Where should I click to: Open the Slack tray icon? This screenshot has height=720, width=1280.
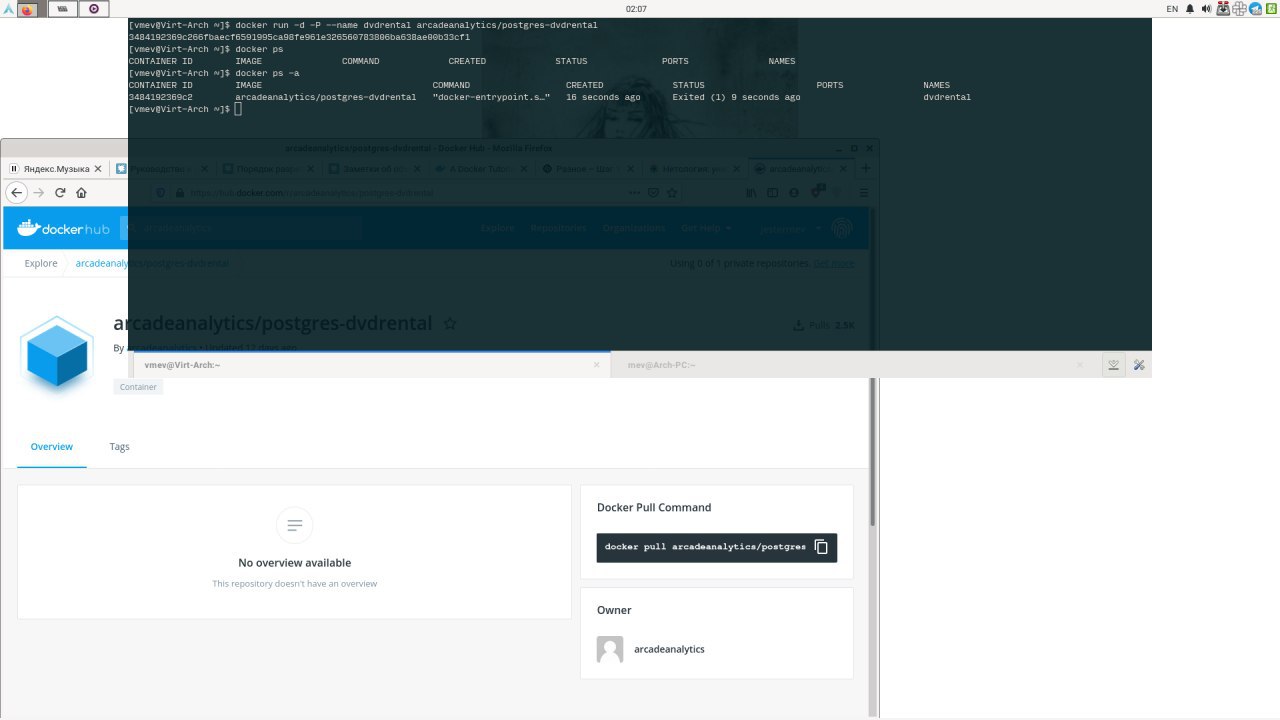point(1240,9)
